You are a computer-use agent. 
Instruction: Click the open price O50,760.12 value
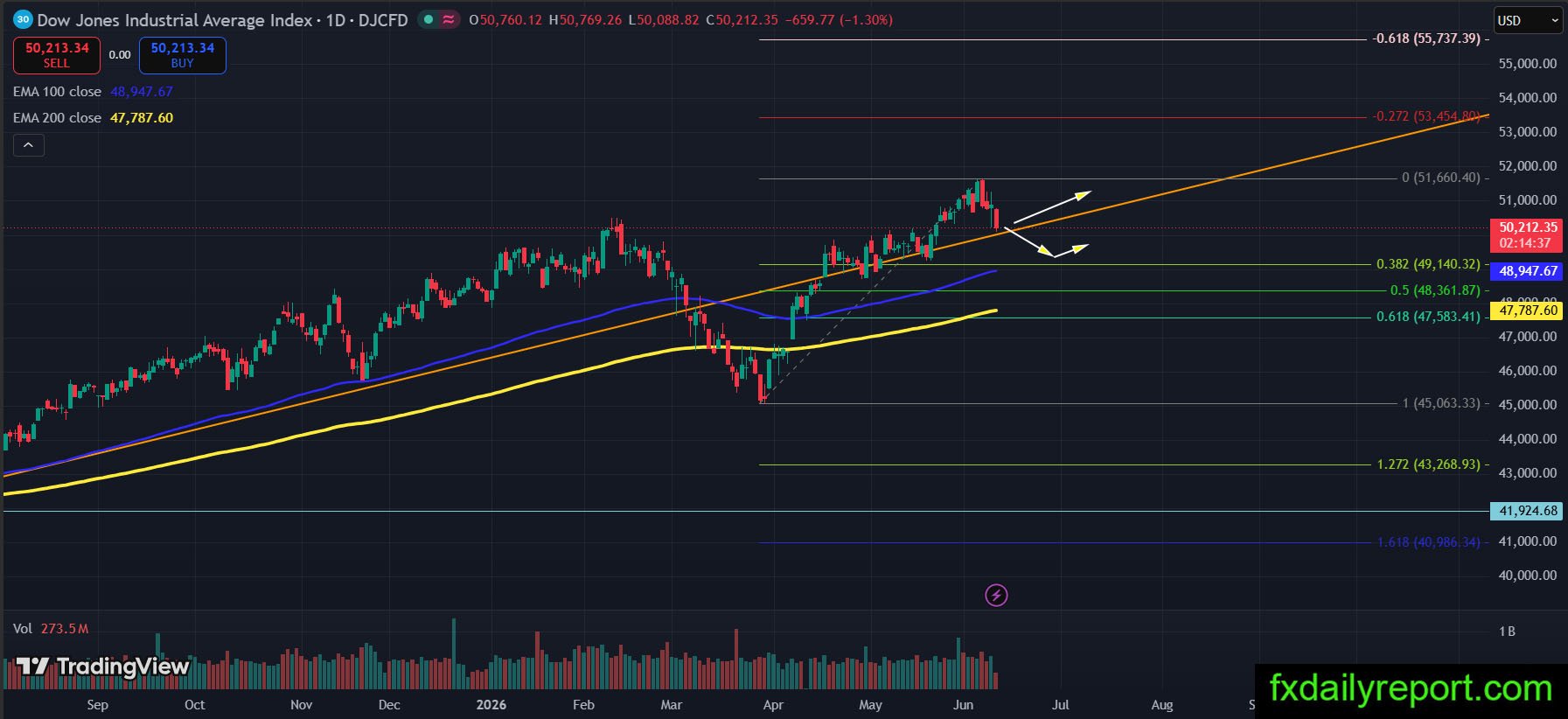point(505,20)
